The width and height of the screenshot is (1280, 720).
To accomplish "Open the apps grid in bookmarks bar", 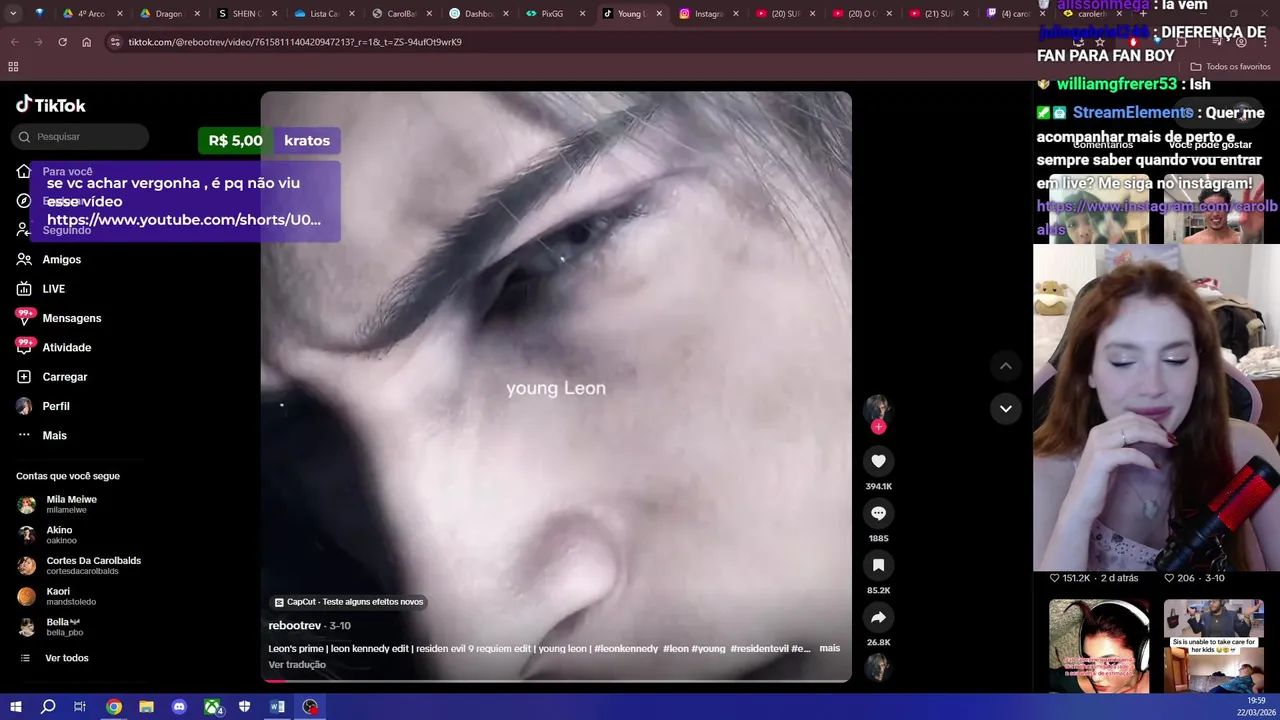I will tap(13, 67).
